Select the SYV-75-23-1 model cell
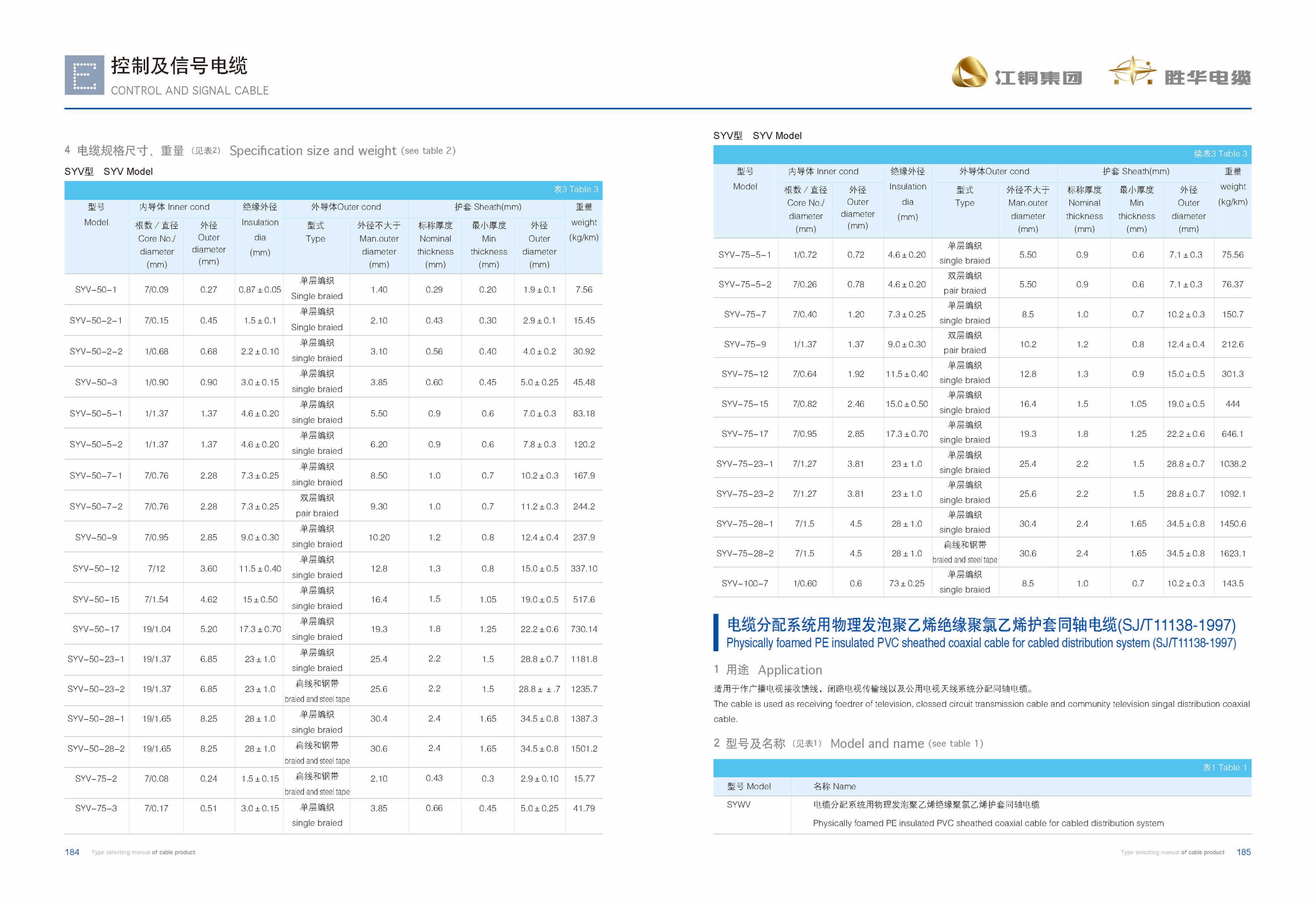Viewport: 1316px width, 899px height. (x=745, y=464)
